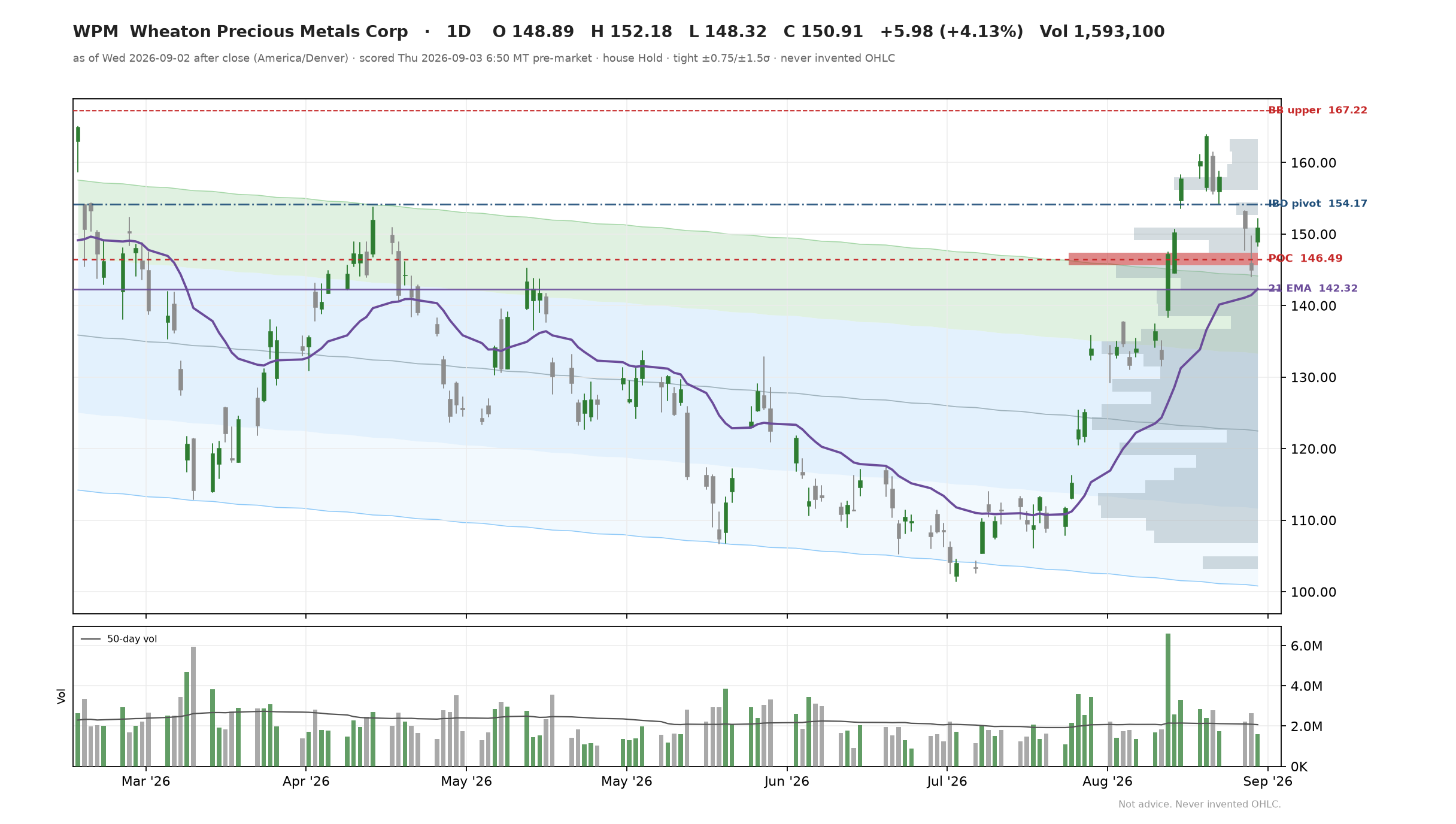Click the Mar '26 date label
The height and width of the screenshot is (824, 1456).
point(146,781)
